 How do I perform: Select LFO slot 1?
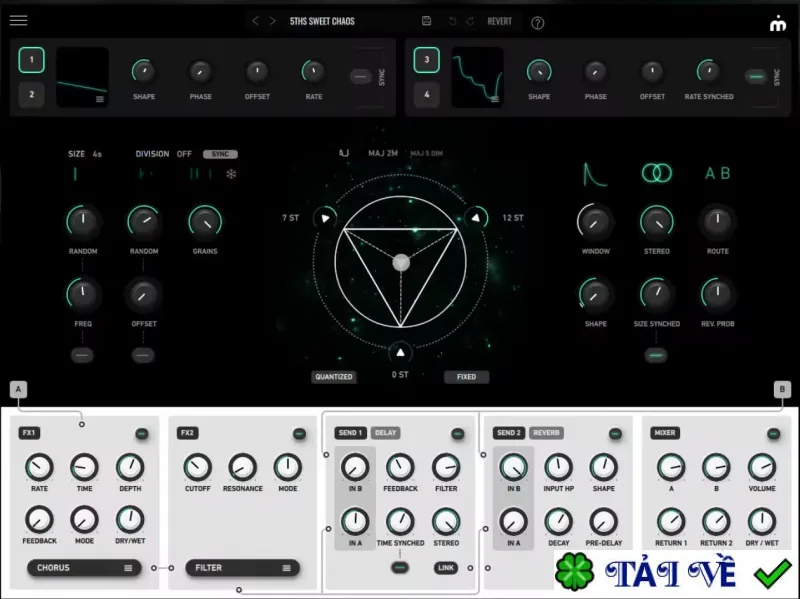point(32,60)
